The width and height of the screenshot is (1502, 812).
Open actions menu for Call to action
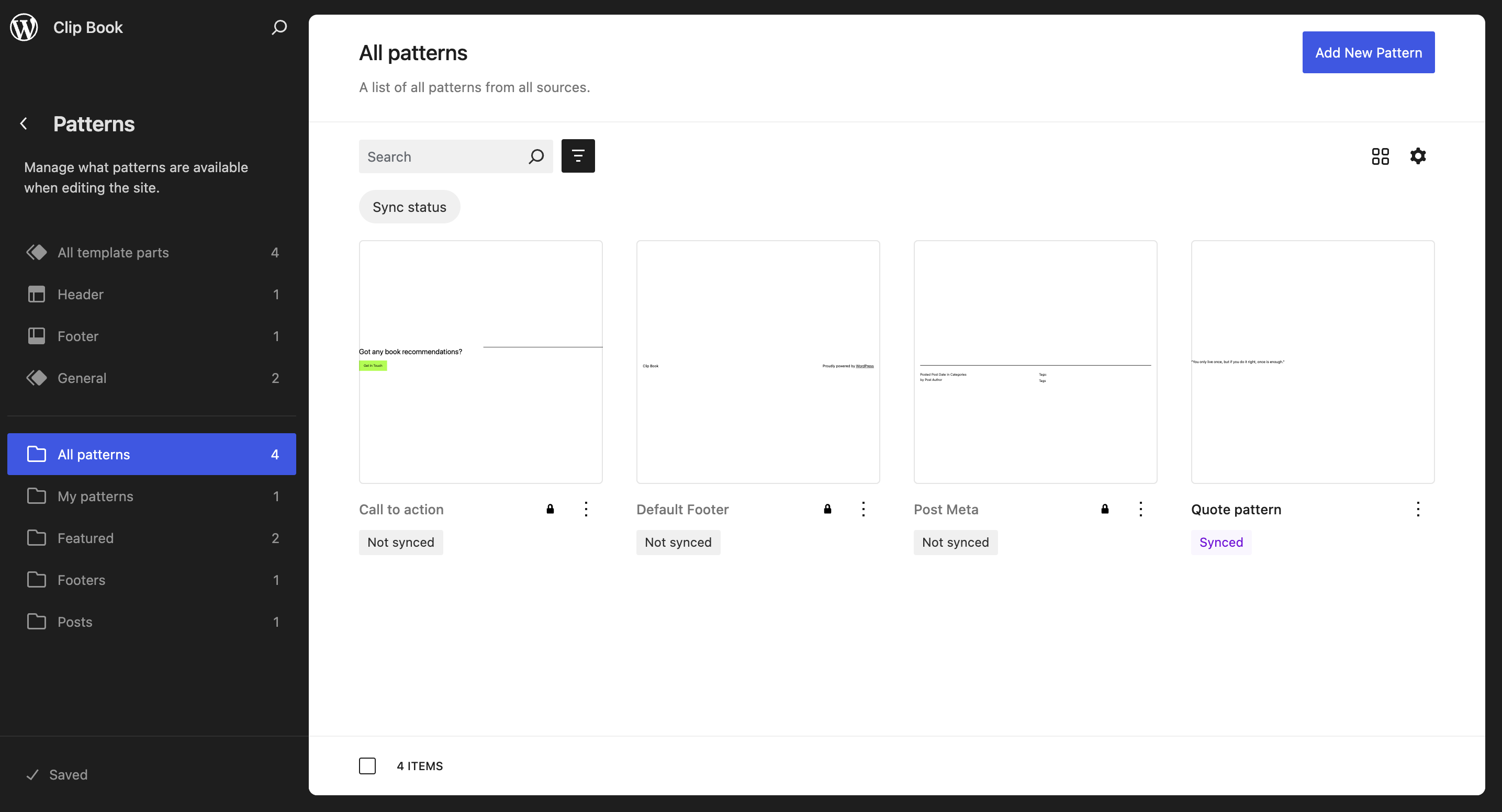[x=586, y=510]
